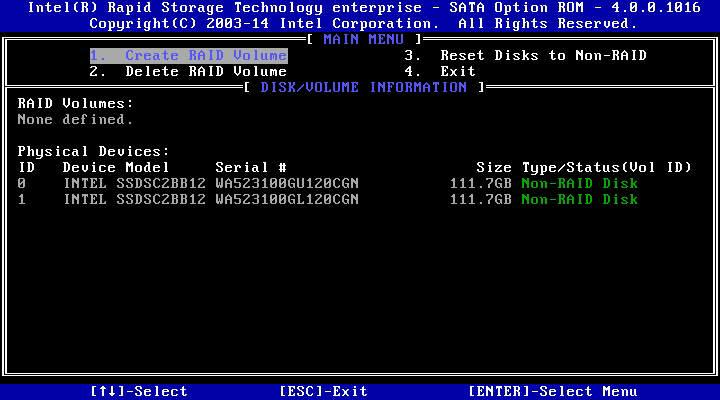Screen dimensions: 720x400
Task: Click the RAID Volumes label
Action: tap(75, 103)
